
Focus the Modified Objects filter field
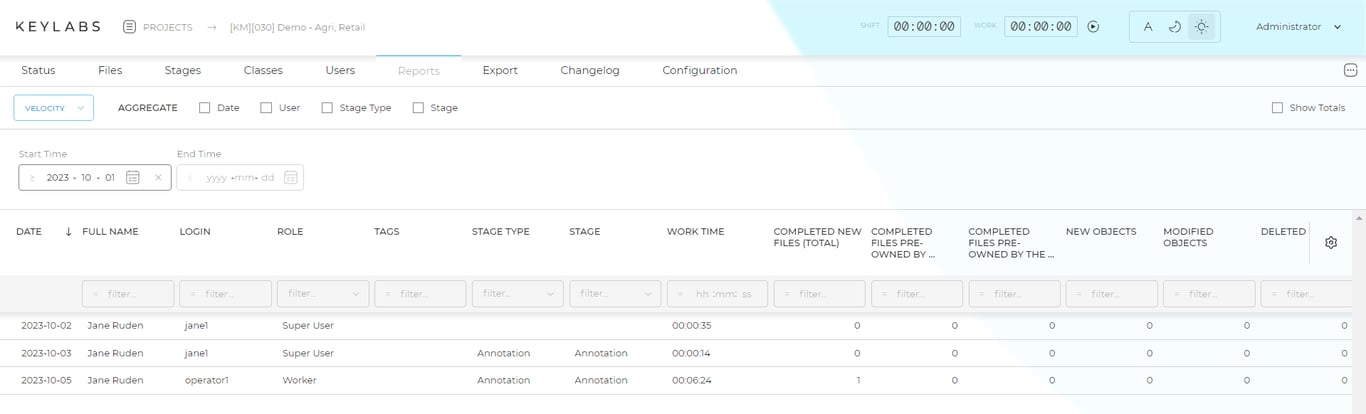coord(1209,294)
